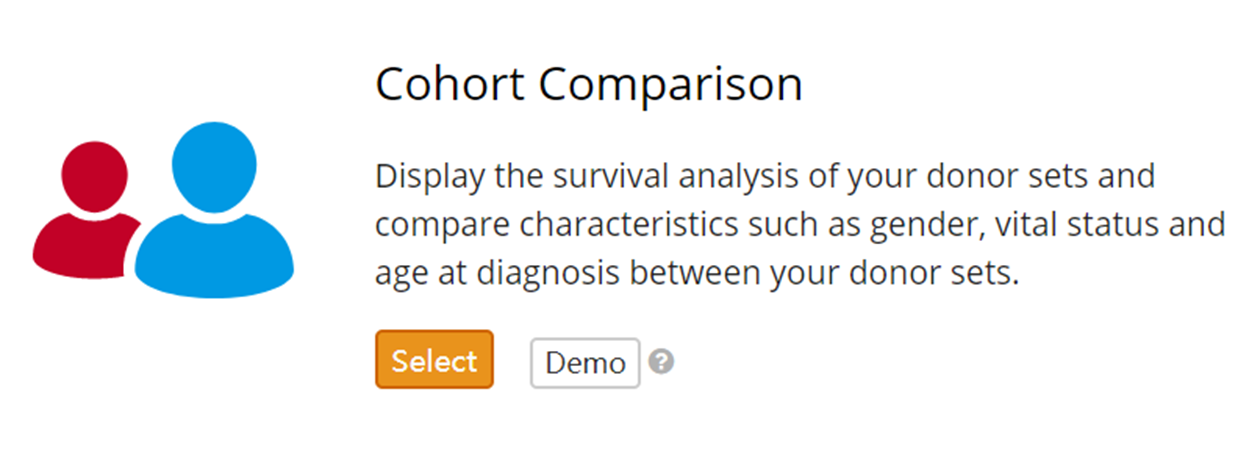The height and width of the screenshot is (453, 1238).
Task: Click the line starting with age at diagnosis
Action: pyautogui.click(x=697, y=272)
